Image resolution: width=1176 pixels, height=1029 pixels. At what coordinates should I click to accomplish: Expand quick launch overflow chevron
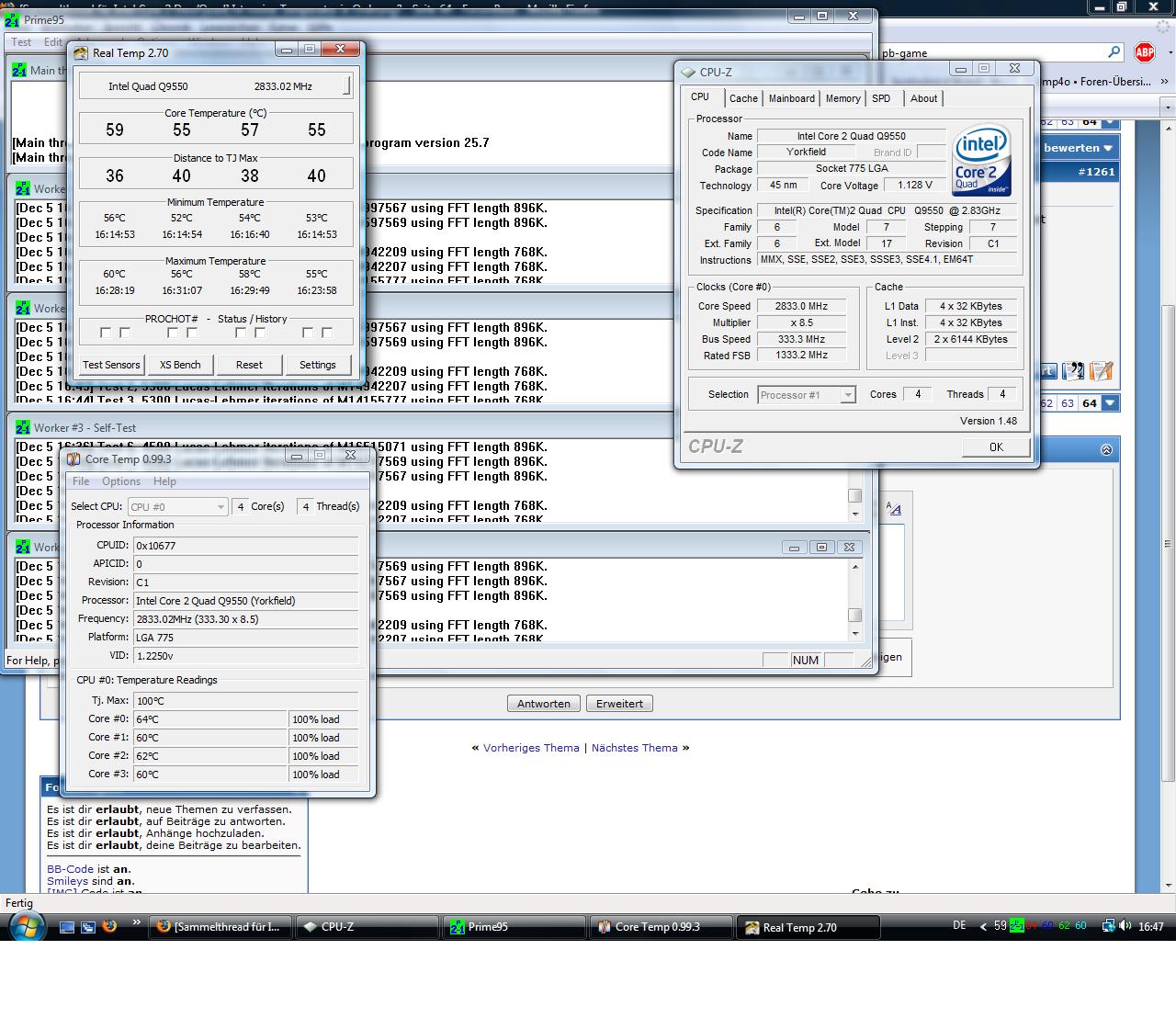[137, 922]
